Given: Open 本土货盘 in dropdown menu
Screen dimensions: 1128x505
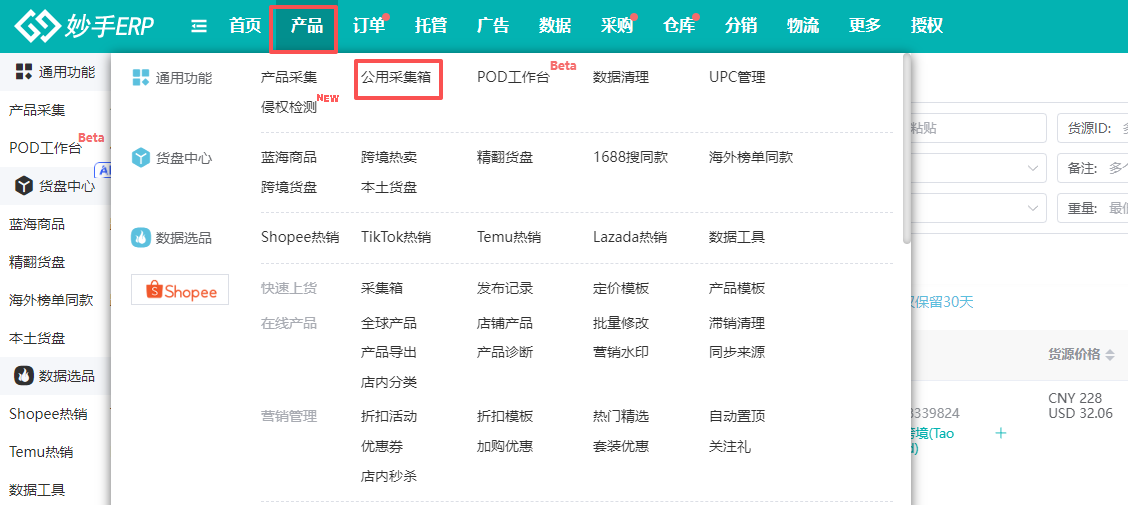Looking at the screenshot, I should pos(389,188).
